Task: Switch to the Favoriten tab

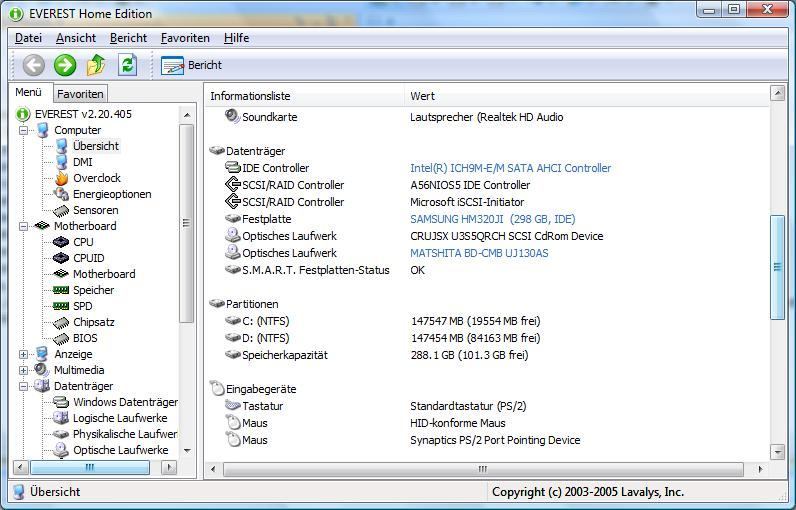Action: point(80,94)
